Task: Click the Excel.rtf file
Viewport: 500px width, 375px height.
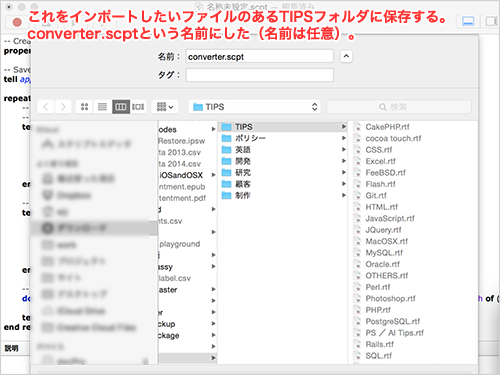Action: coord(380,161)
